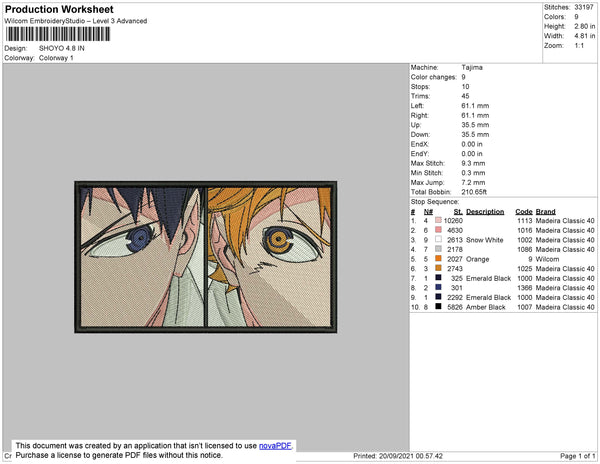Click the max stitch value '9.3 mm'
Viewport: 600px width, 464px height.
[473, 163]
